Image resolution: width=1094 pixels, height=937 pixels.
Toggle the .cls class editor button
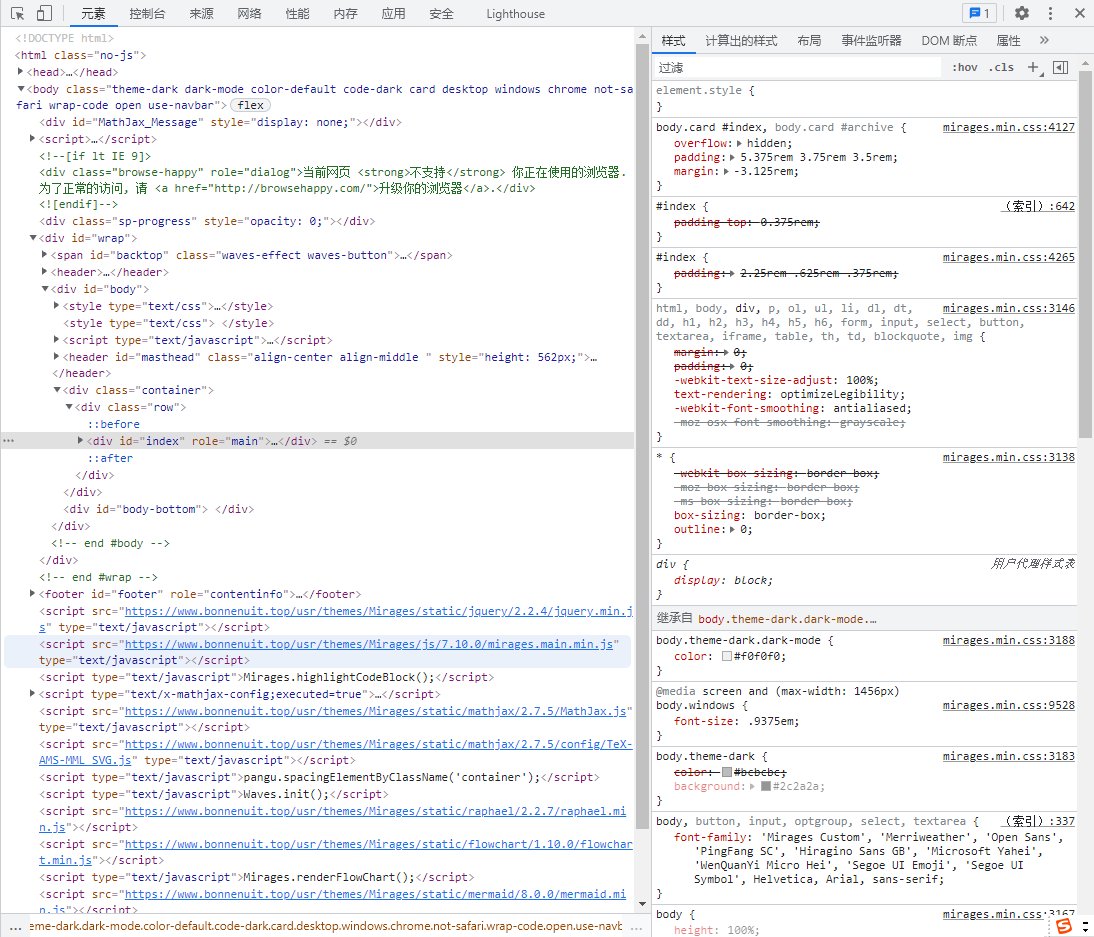pos(1001,67)
